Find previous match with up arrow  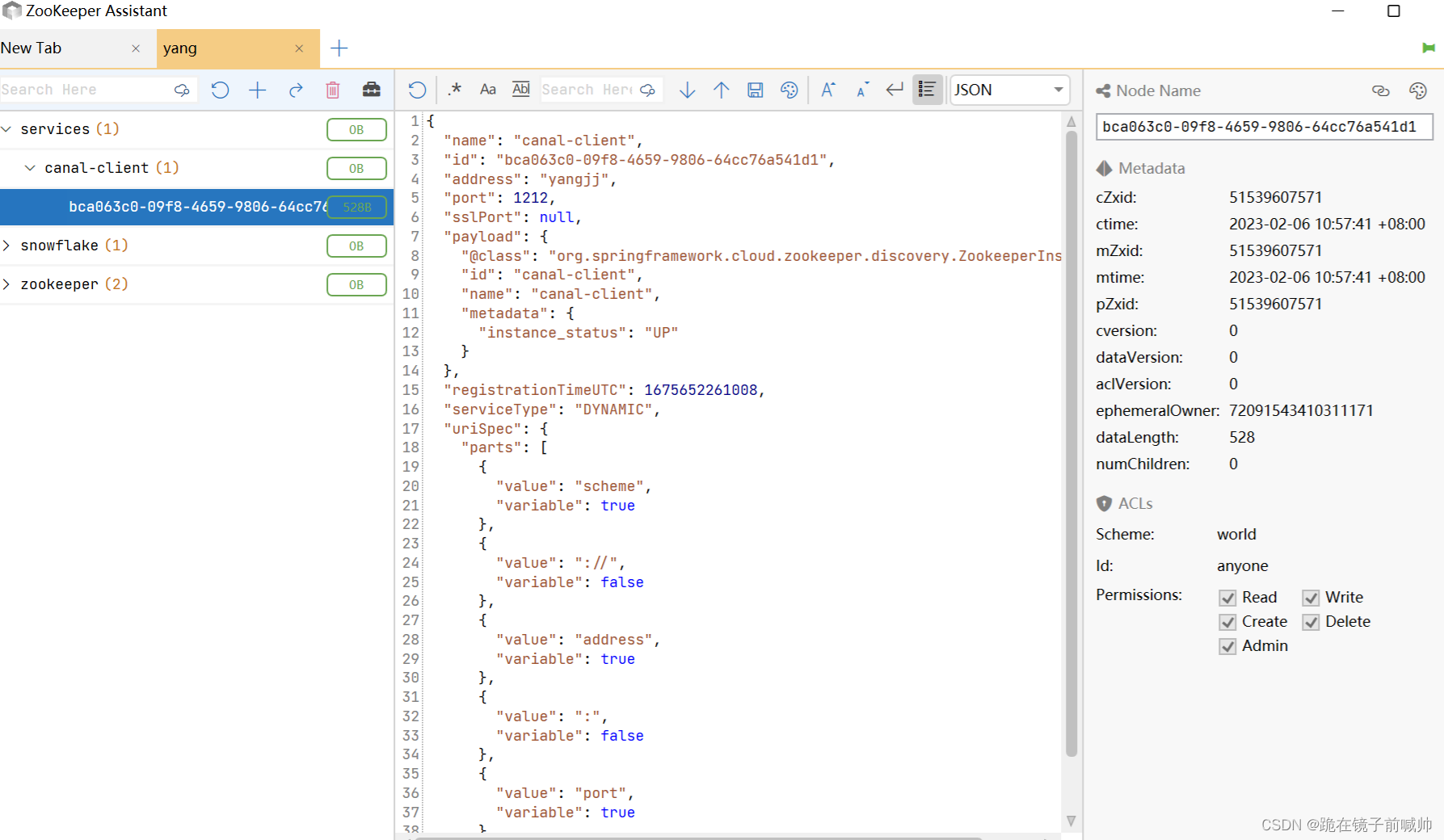[722, 90]
